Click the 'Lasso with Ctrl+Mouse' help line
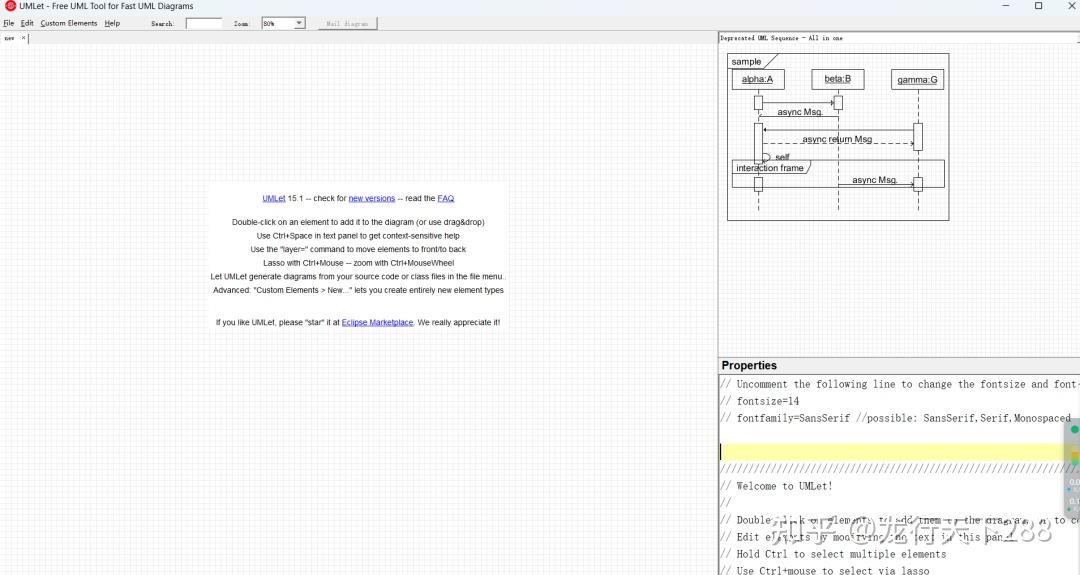Screen dimensions: 1080x575 click(358, 263)
